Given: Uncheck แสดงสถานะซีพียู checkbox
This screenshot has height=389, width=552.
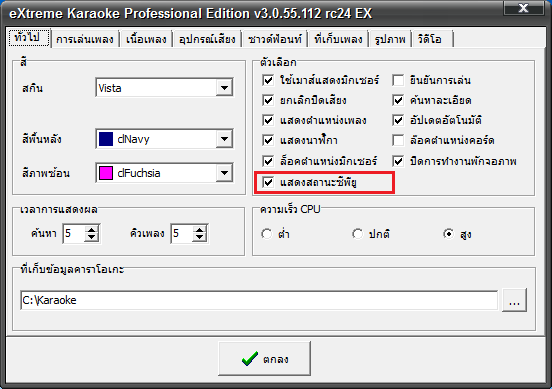Looking at the screenshot, I should click(268, 182).
